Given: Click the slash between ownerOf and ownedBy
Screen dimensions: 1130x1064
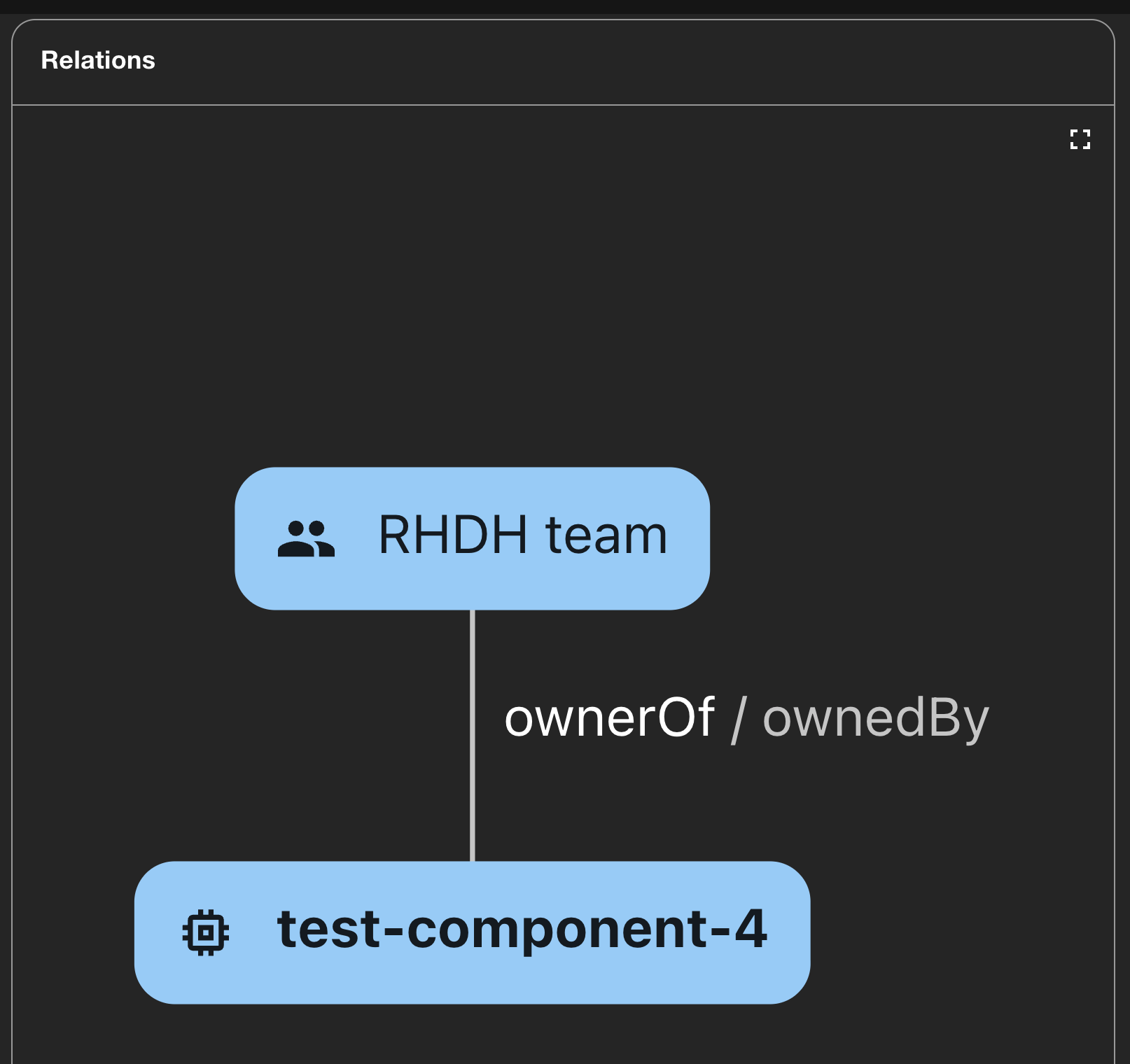Looking at the screenshot, I should 737,720.
